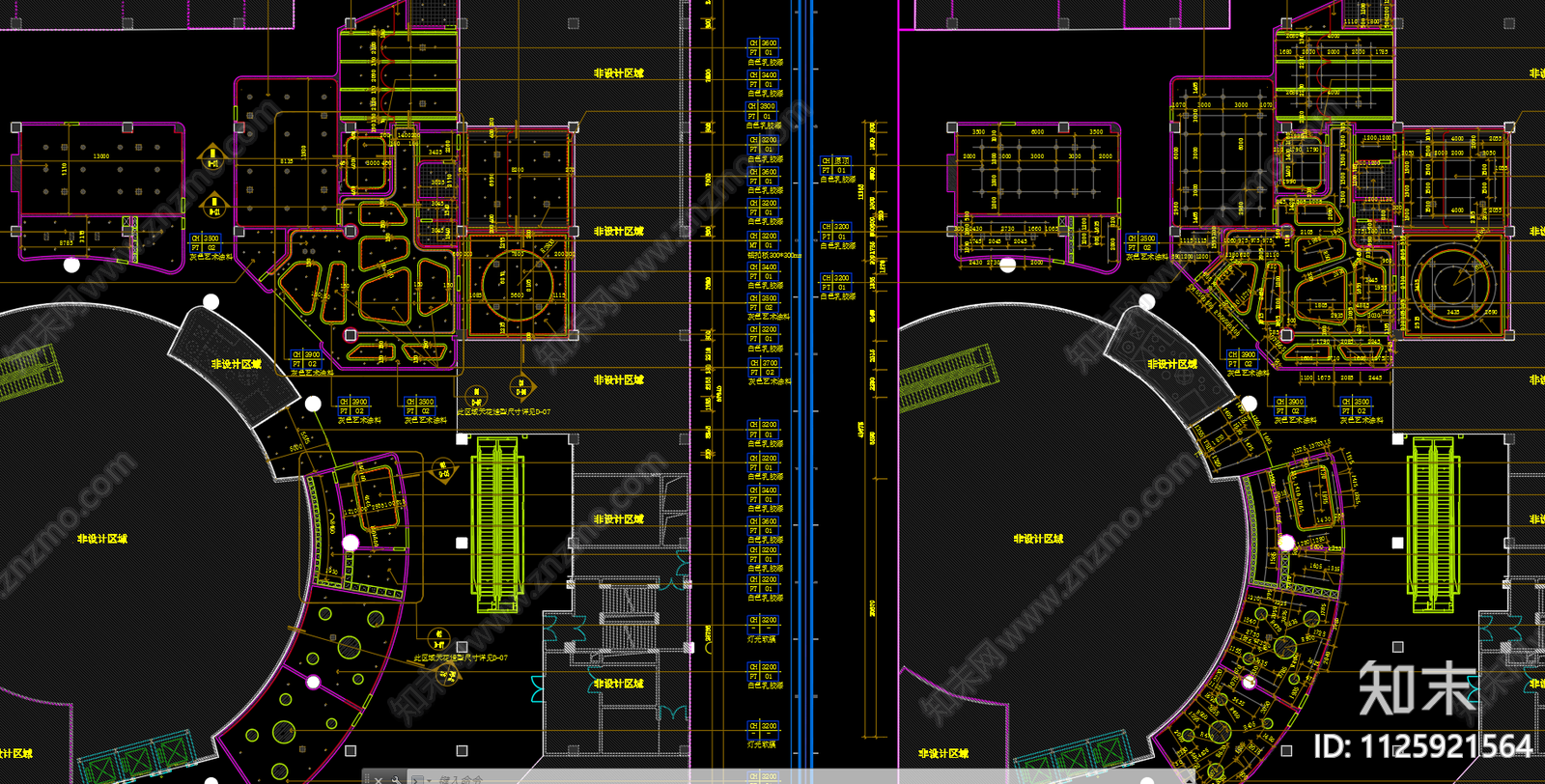This screenshot has height=784, width=1545.
Task: Select the 13000 dimension text
Action: click(101, 156)
